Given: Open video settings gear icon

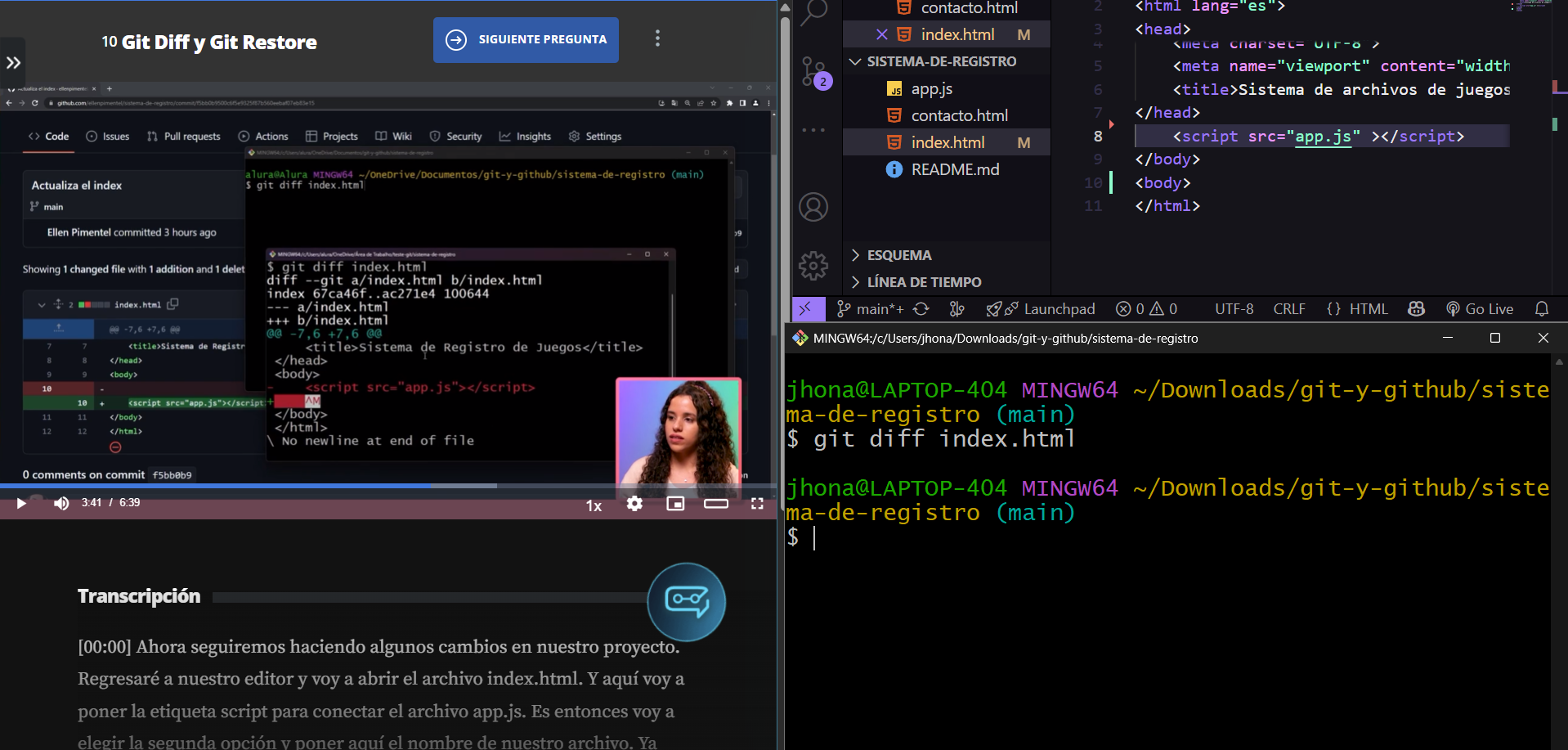Looking at the screenshot, I should (x=634, y=504).
